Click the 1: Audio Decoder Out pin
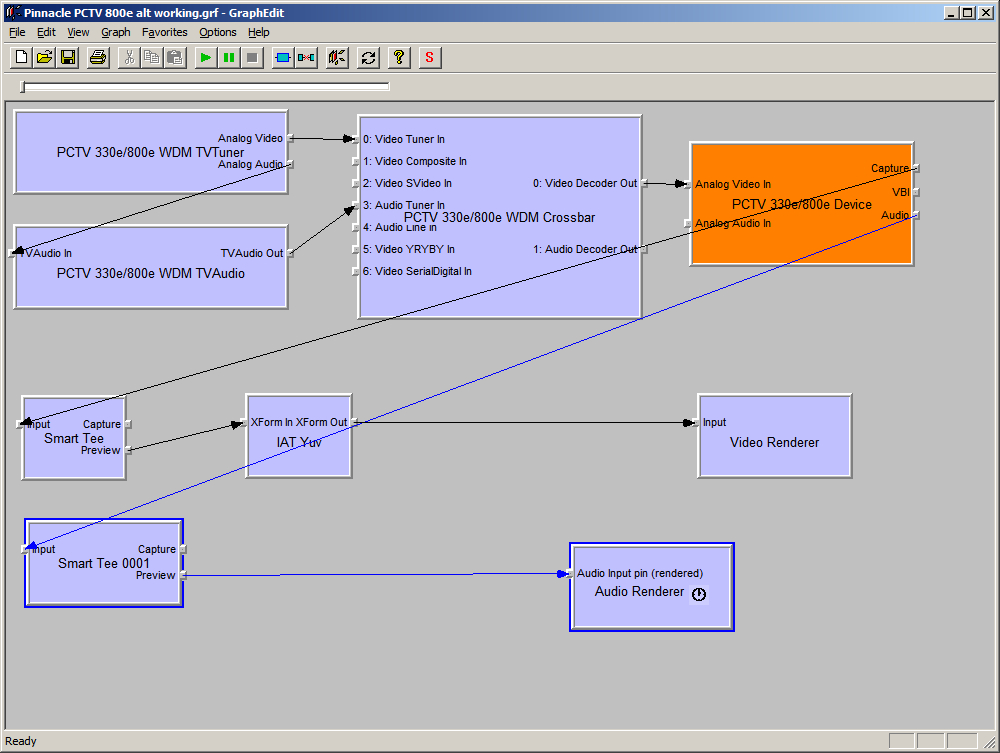 tap(644, 249)
